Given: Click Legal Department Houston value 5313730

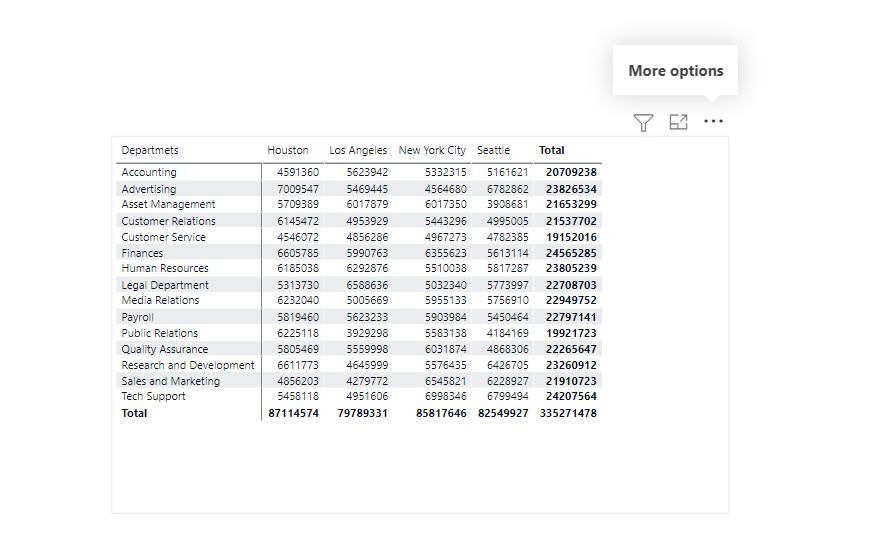Looking at the screenshot, I should pos(298,285).
